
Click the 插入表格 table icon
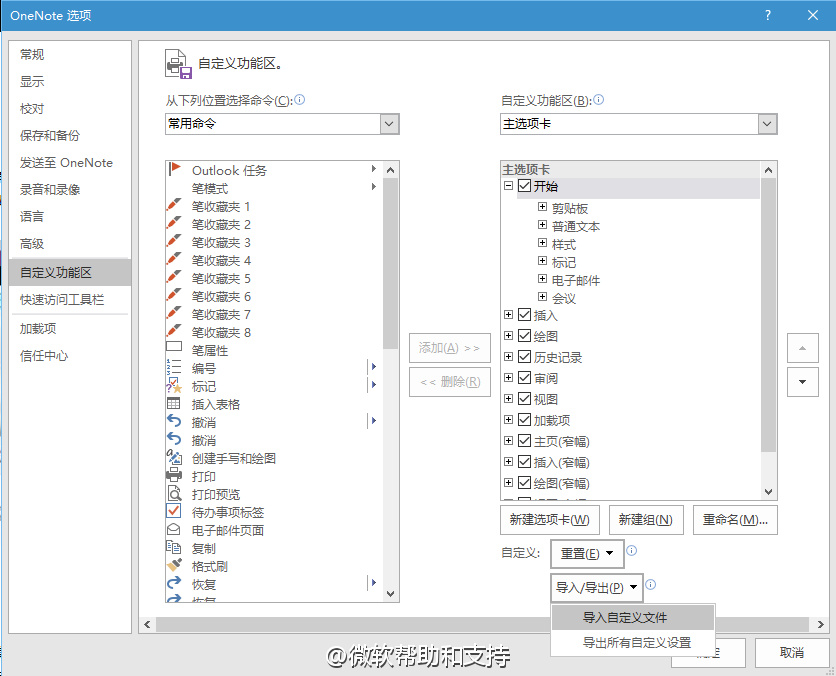pyautogui.click(x=174, y=403)
